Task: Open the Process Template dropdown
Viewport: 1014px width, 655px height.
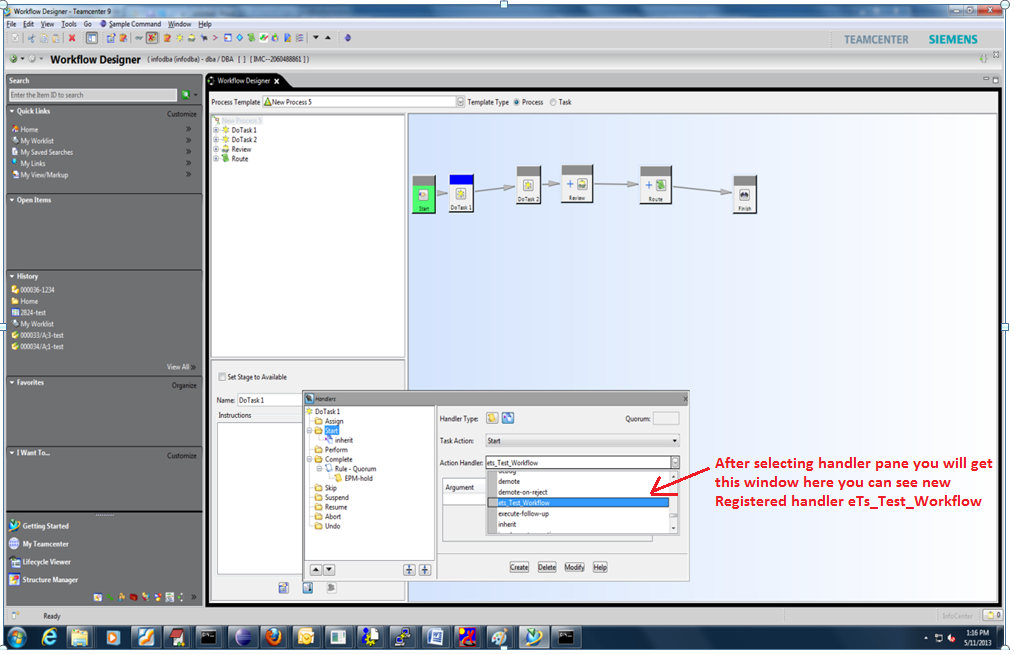Action: click(460, 101)
